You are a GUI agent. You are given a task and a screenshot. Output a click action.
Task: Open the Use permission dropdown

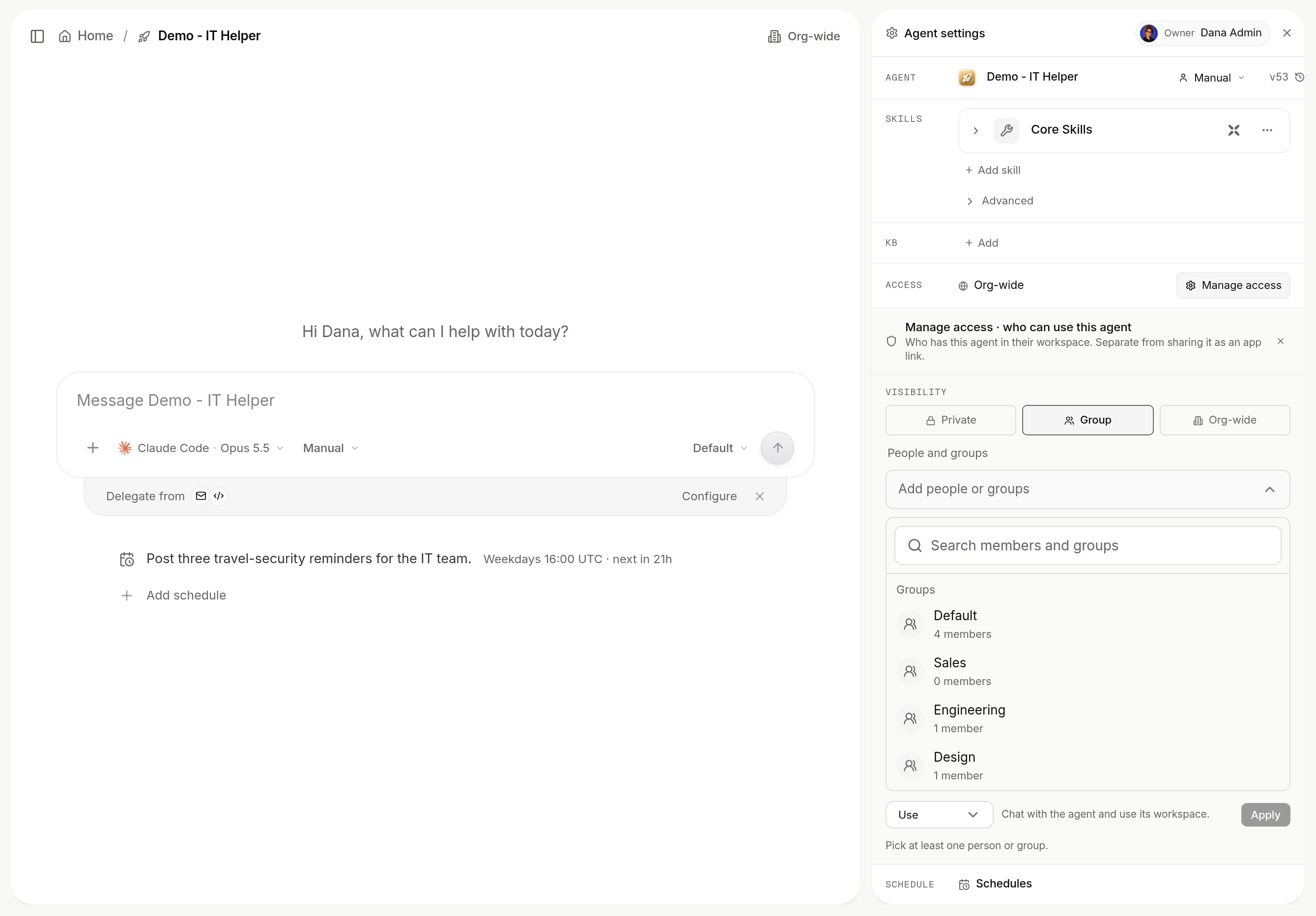tap(939, 815)
